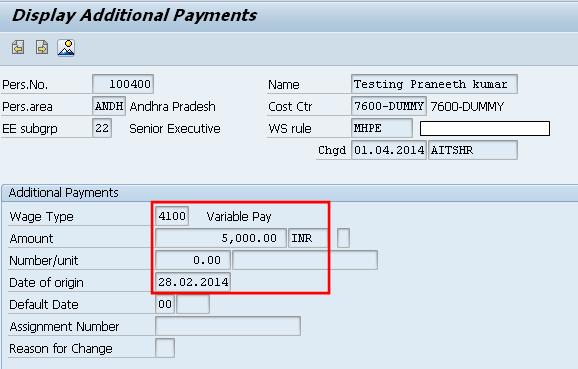Select the Name field Testing Praneeth kumar
The height and width of the screenshot is (369, 578).
(434, 84)
